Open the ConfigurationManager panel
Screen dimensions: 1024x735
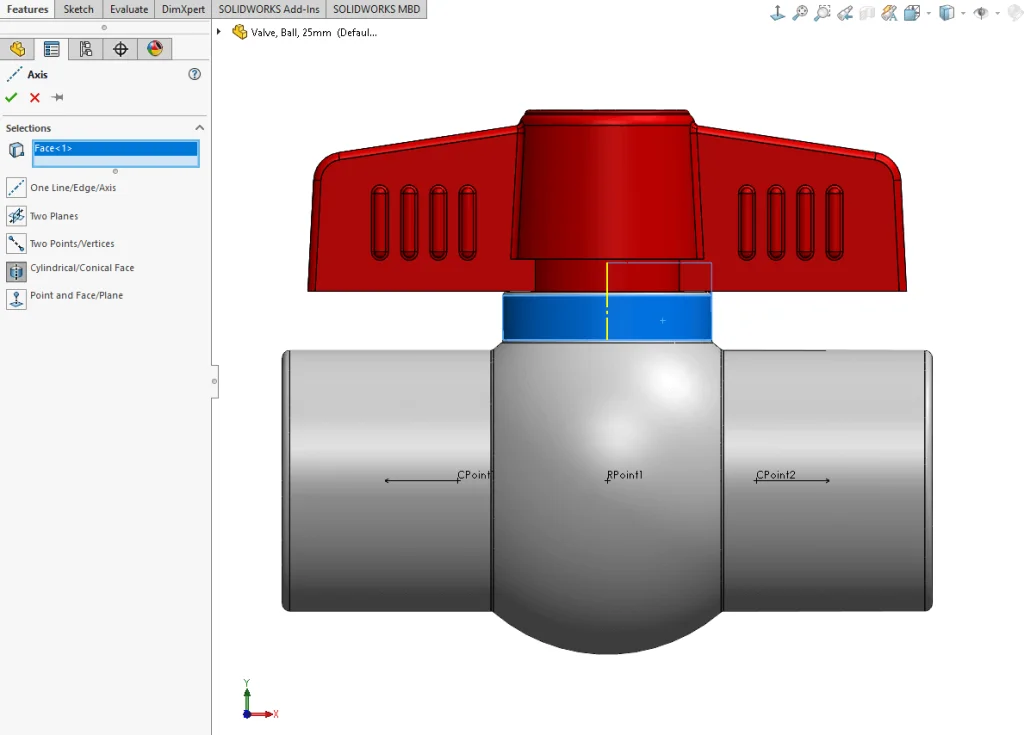point(86,48)
